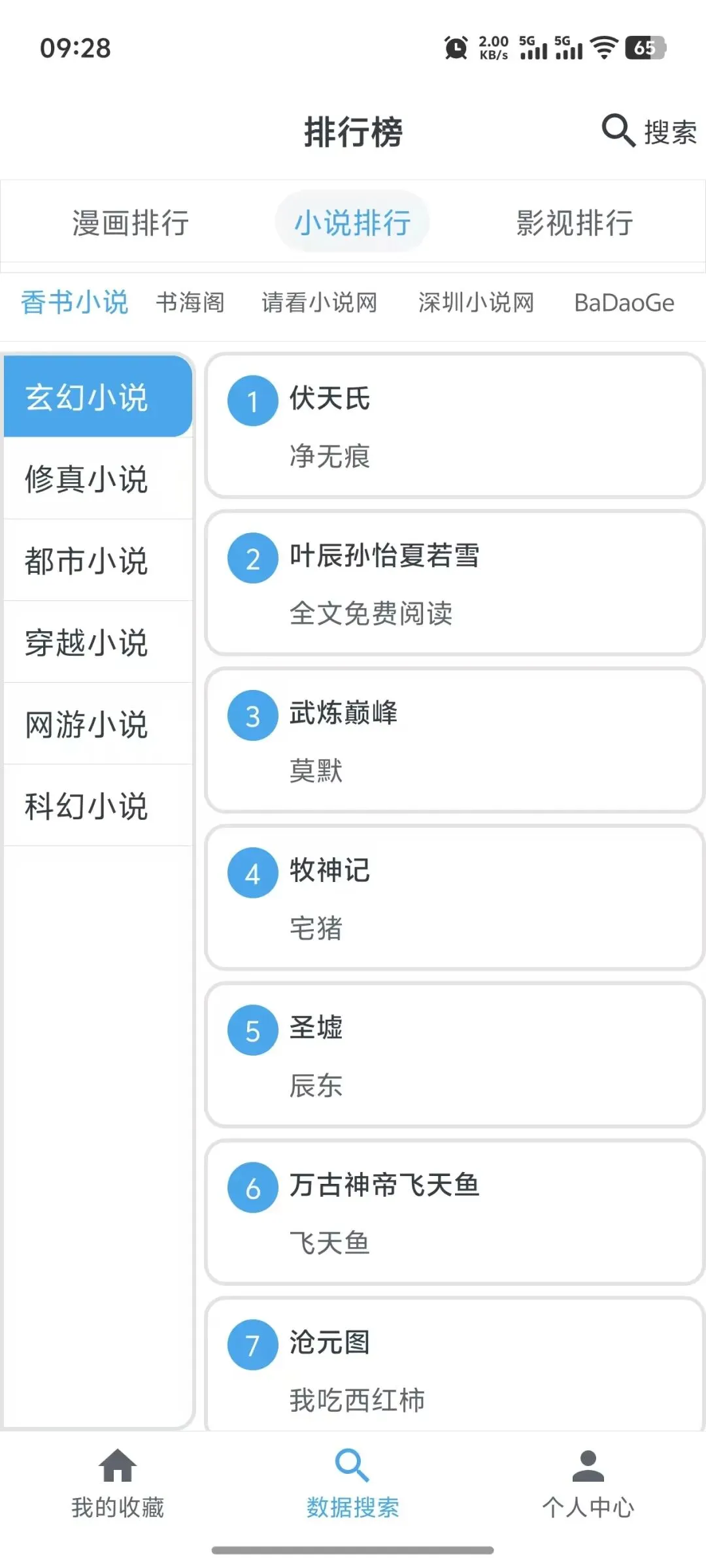Select BaDaoGe source

(x=624, y=302)
